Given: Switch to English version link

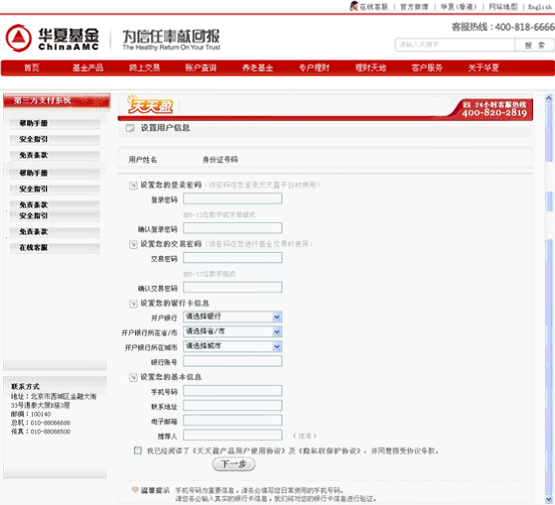Looking at the screenshot, I should point(540,7).
